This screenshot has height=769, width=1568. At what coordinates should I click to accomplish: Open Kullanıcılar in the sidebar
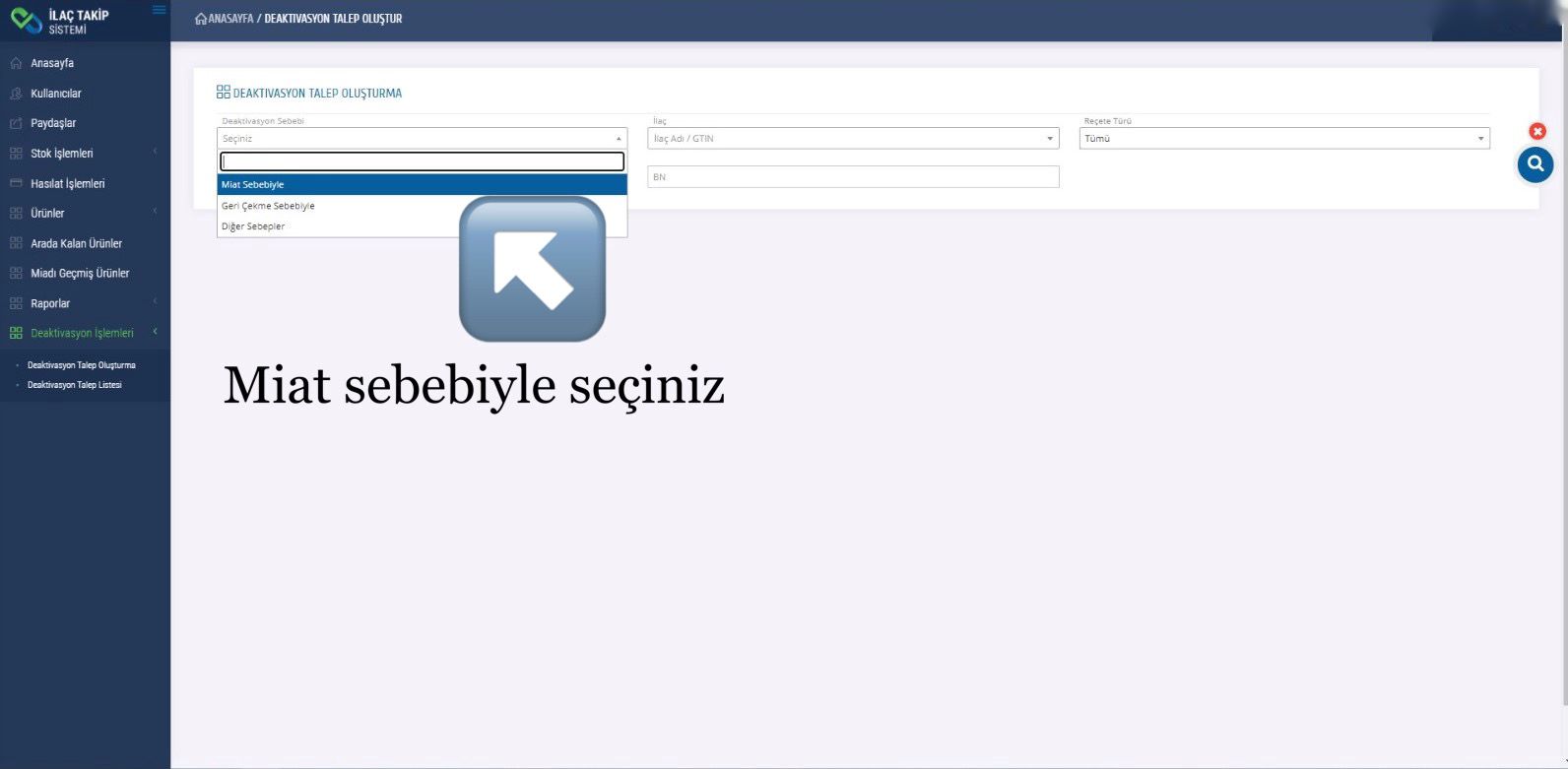(55, 94)
